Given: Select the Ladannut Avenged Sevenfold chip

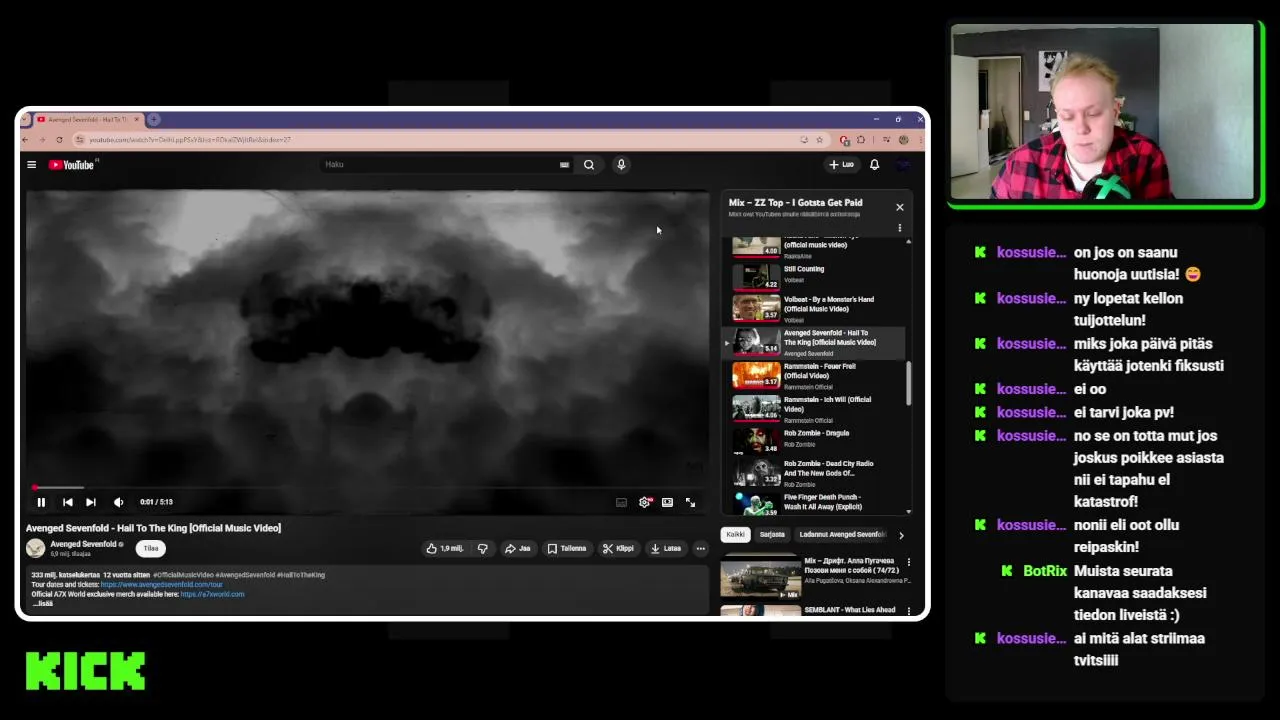Looking at the screenshot, I should point(842,534).
